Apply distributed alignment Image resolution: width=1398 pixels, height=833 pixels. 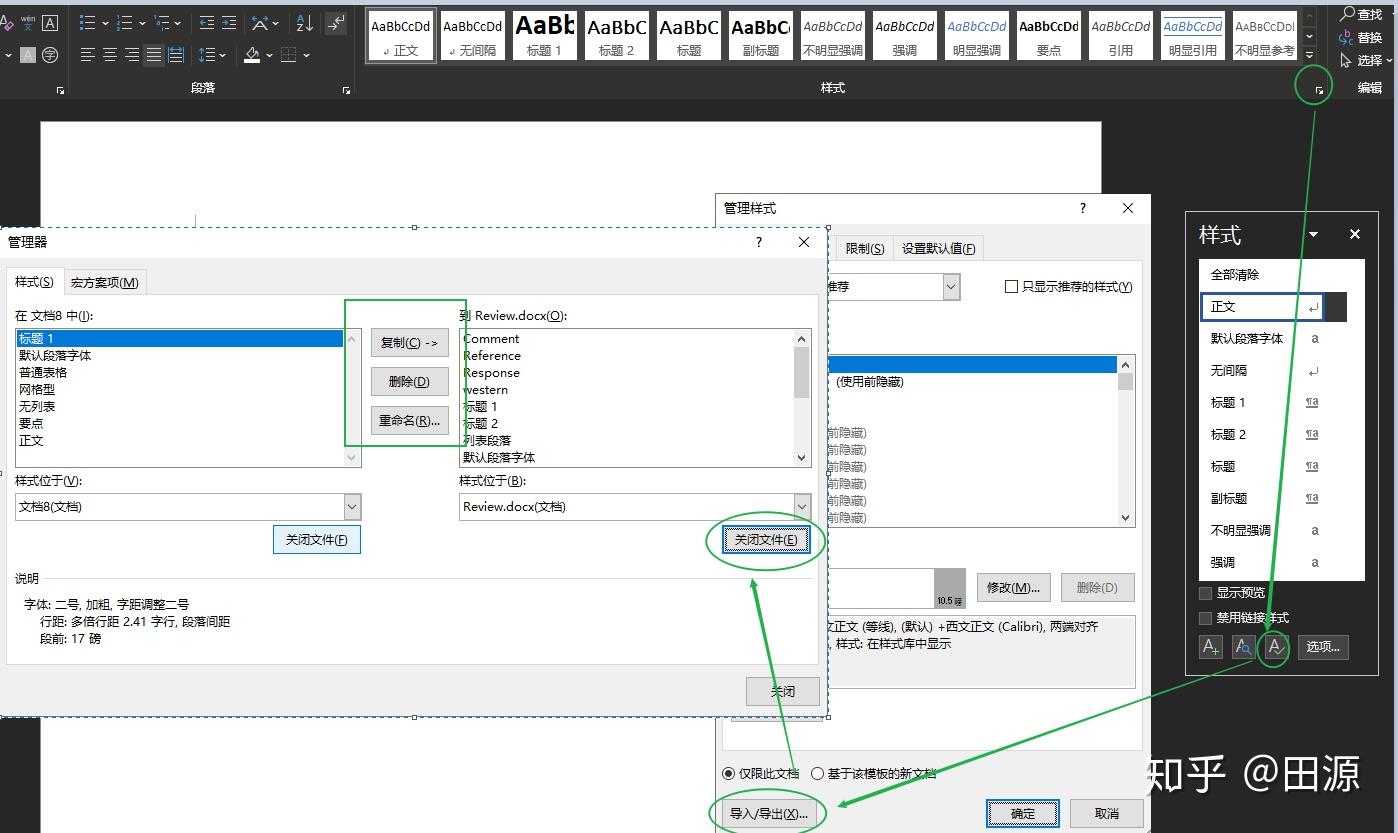176,55
